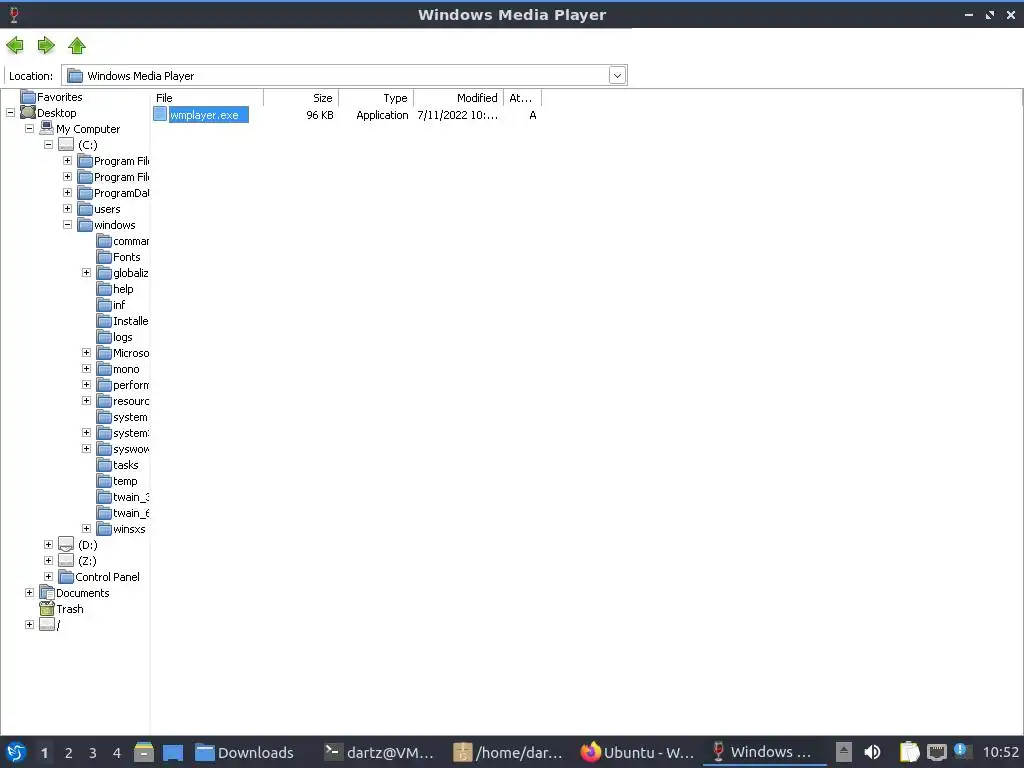Switch to the /home/dar archive window
This screenshot has width=1024, height=768.
tap(508, 752)
